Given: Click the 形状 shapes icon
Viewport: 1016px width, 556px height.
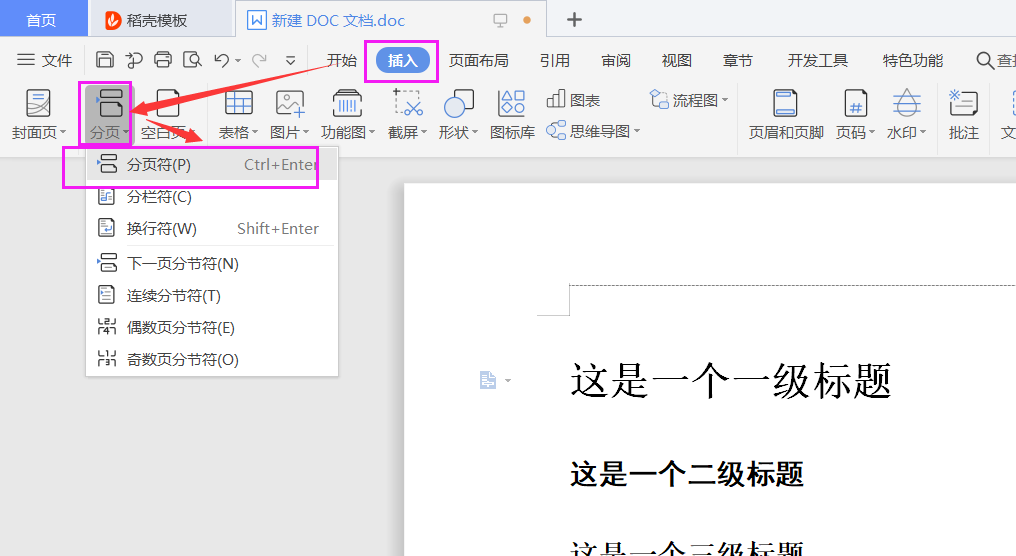Looking at the screenshot, I should click(x=458, y=104).
